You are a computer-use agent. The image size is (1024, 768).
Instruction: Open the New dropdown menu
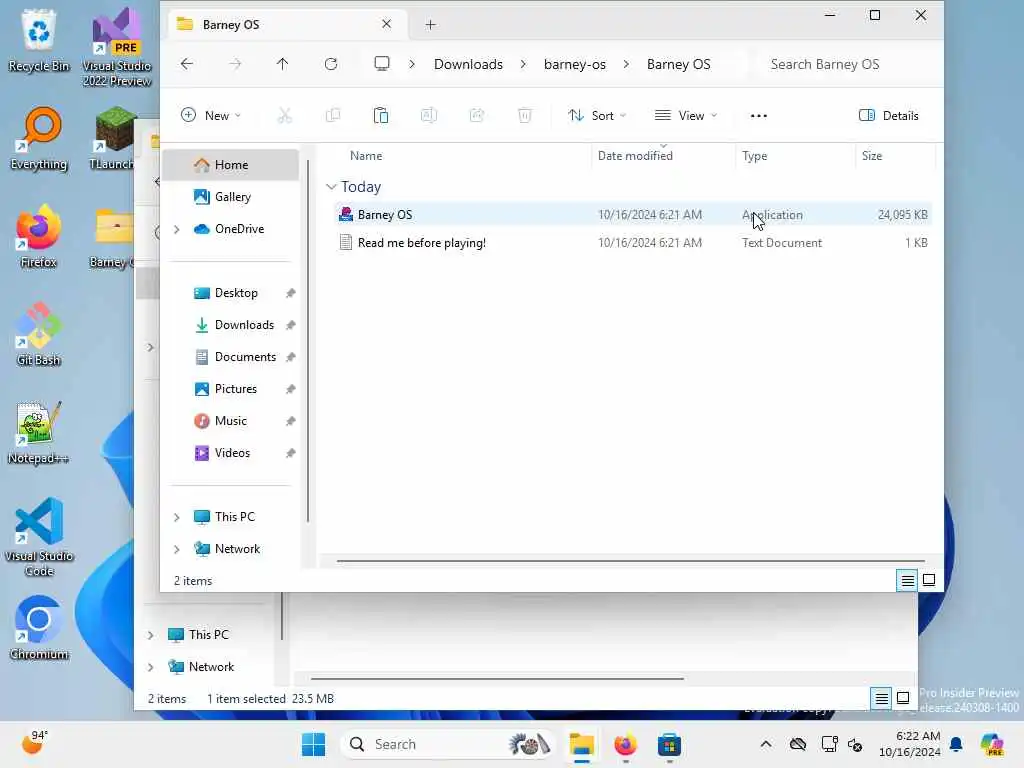coord(211,116)
